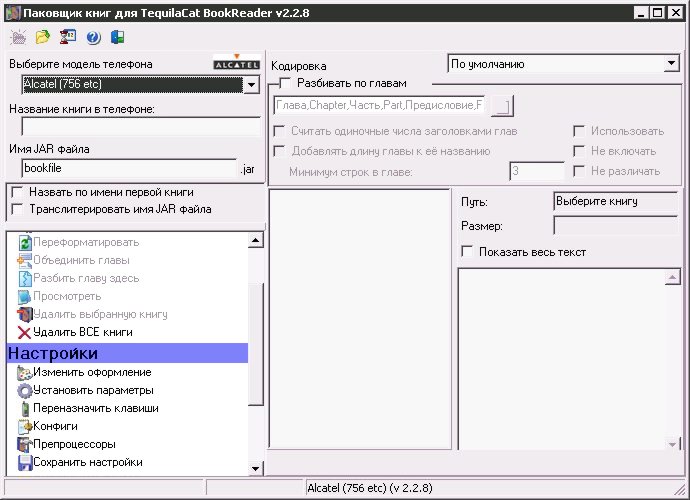690x500 pixels.
Task: Click the blue door exit icon
Action: coord(117,37)
